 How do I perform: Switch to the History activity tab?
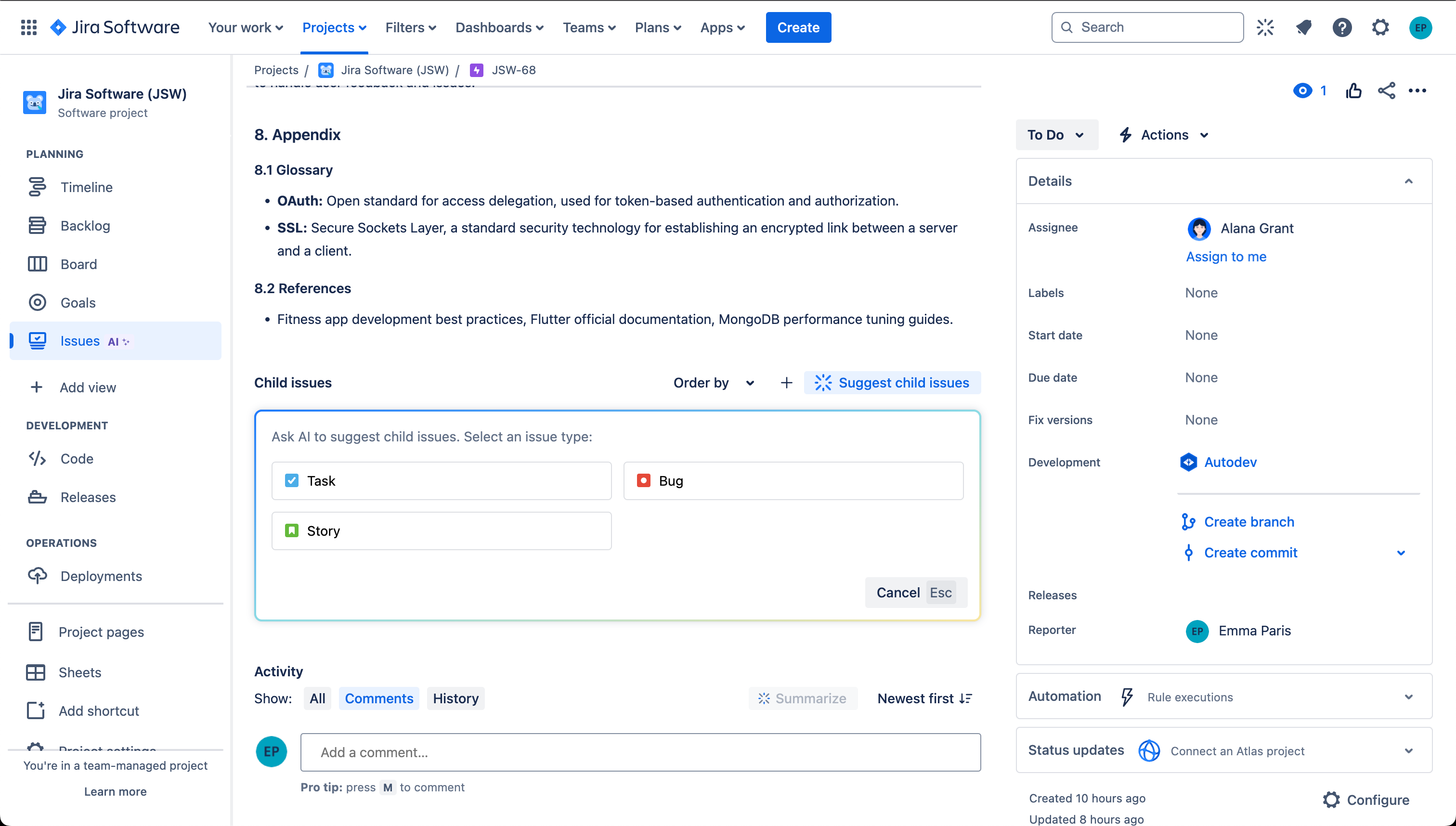(x=455, y=698)
